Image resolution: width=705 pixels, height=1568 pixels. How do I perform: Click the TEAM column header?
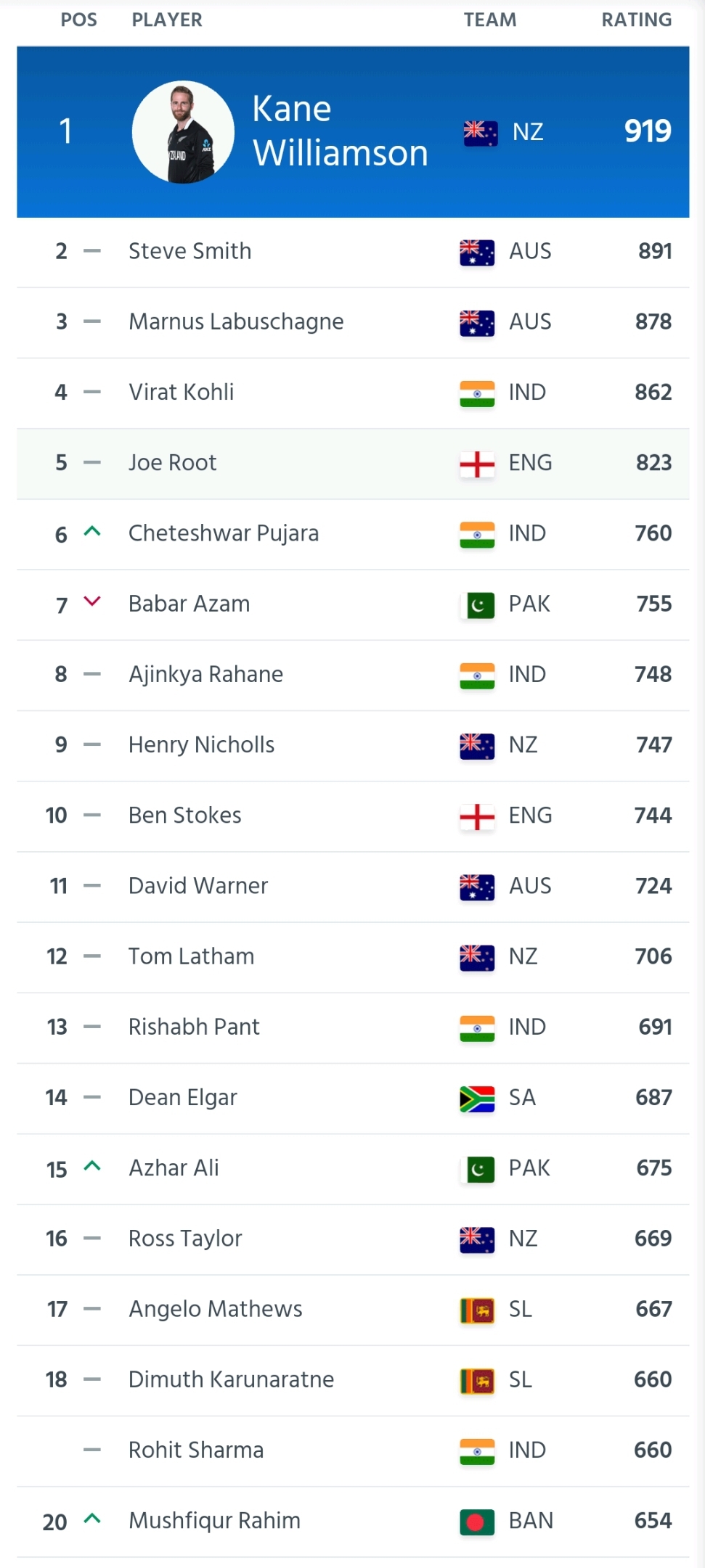(x=490, y=20)
